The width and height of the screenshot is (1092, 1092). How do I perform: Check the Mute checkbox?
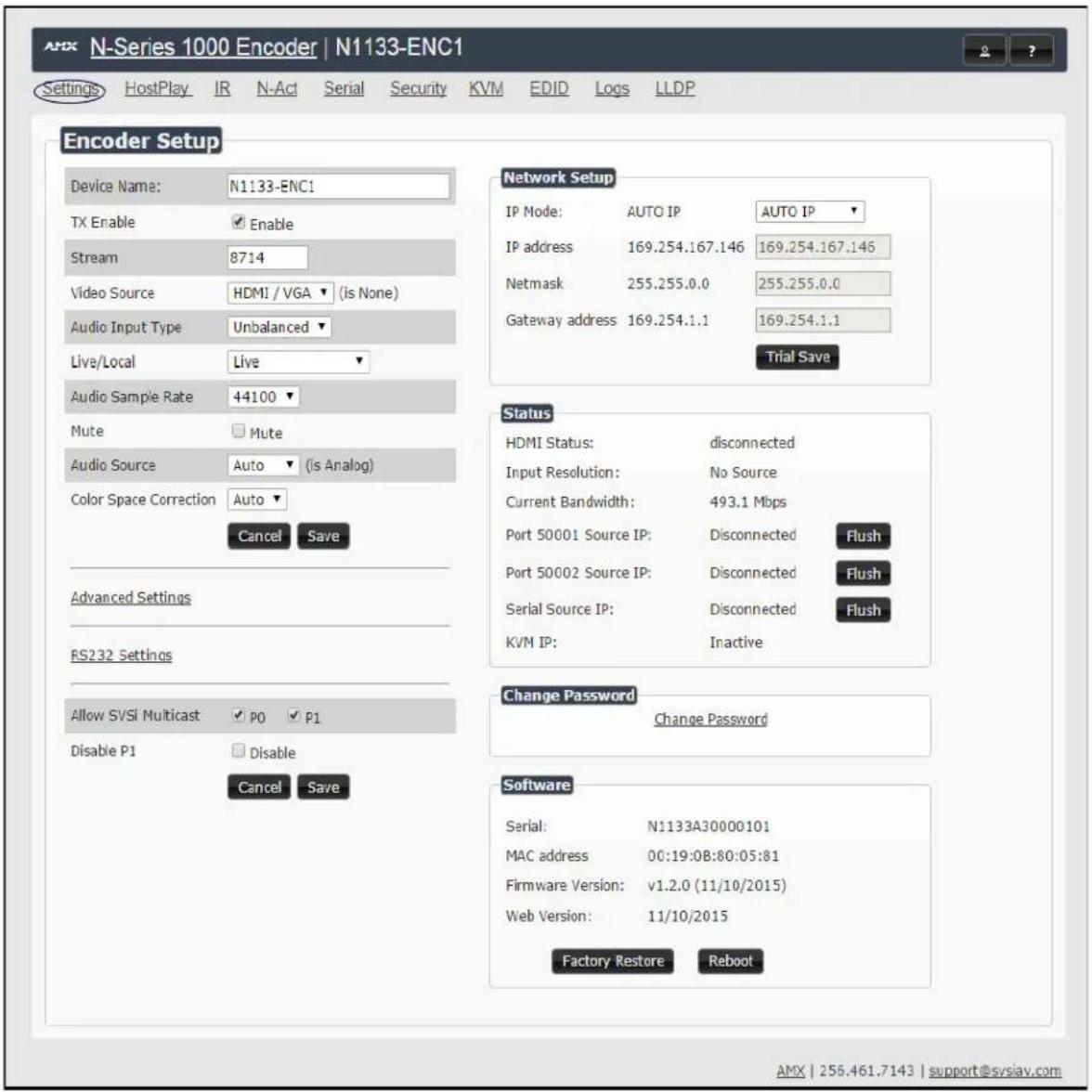pyautogui.click(x=238, y=431)
